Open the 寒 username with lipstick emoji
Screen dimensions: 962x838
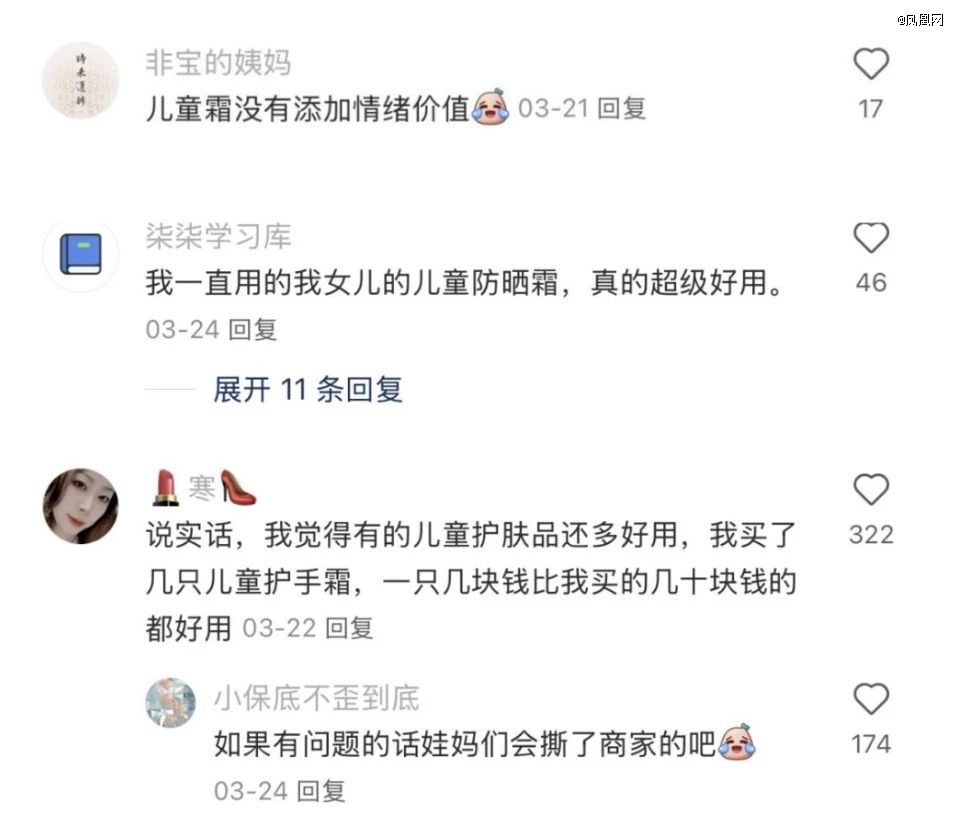204,488
